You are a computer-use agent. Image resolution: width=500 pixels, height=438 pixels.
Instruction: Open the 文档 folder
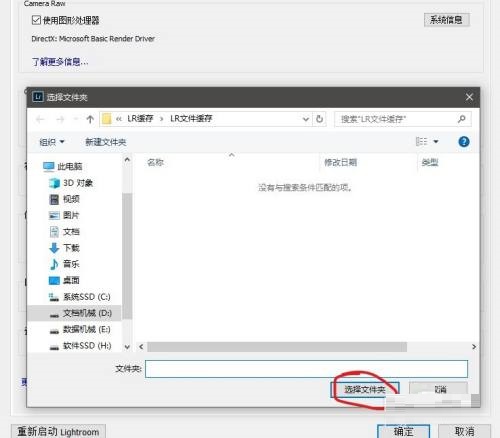[x=65, y=232]
